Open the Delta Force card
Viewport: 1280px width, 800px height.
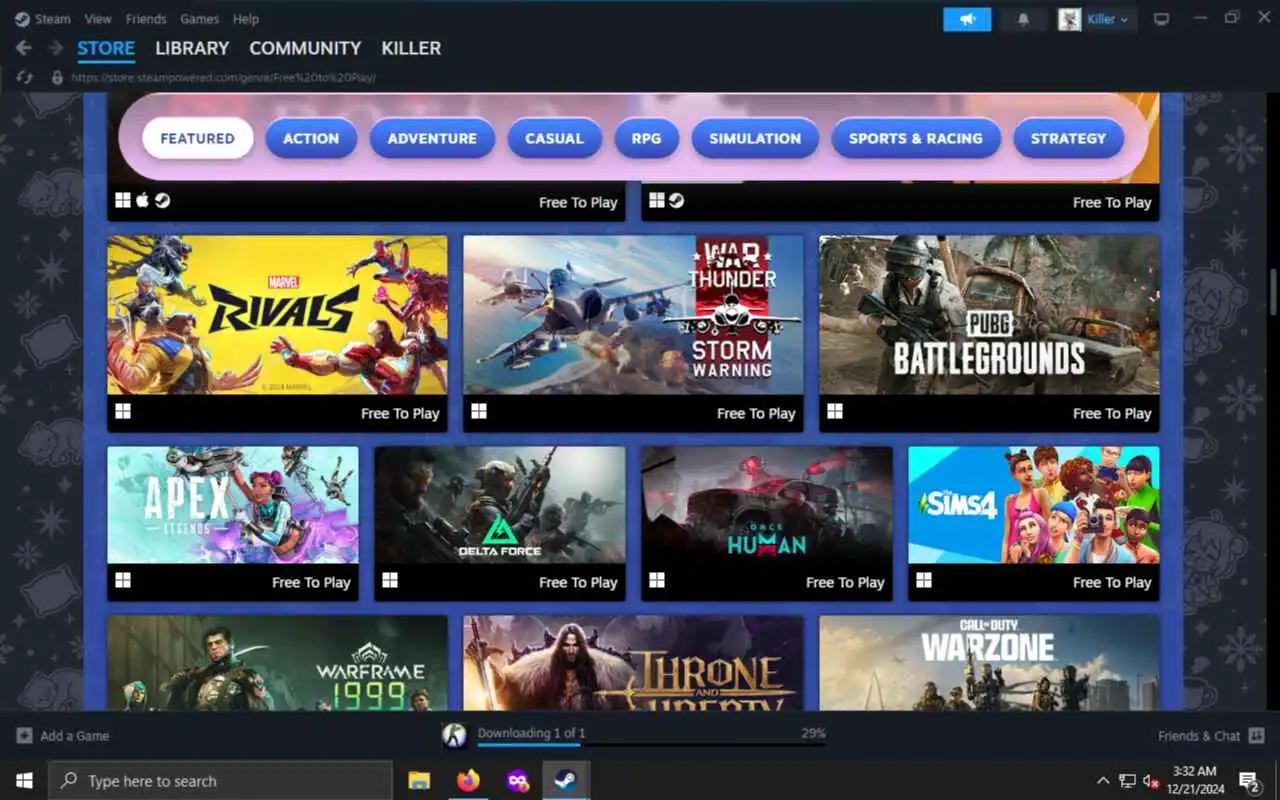pos(499,524)
